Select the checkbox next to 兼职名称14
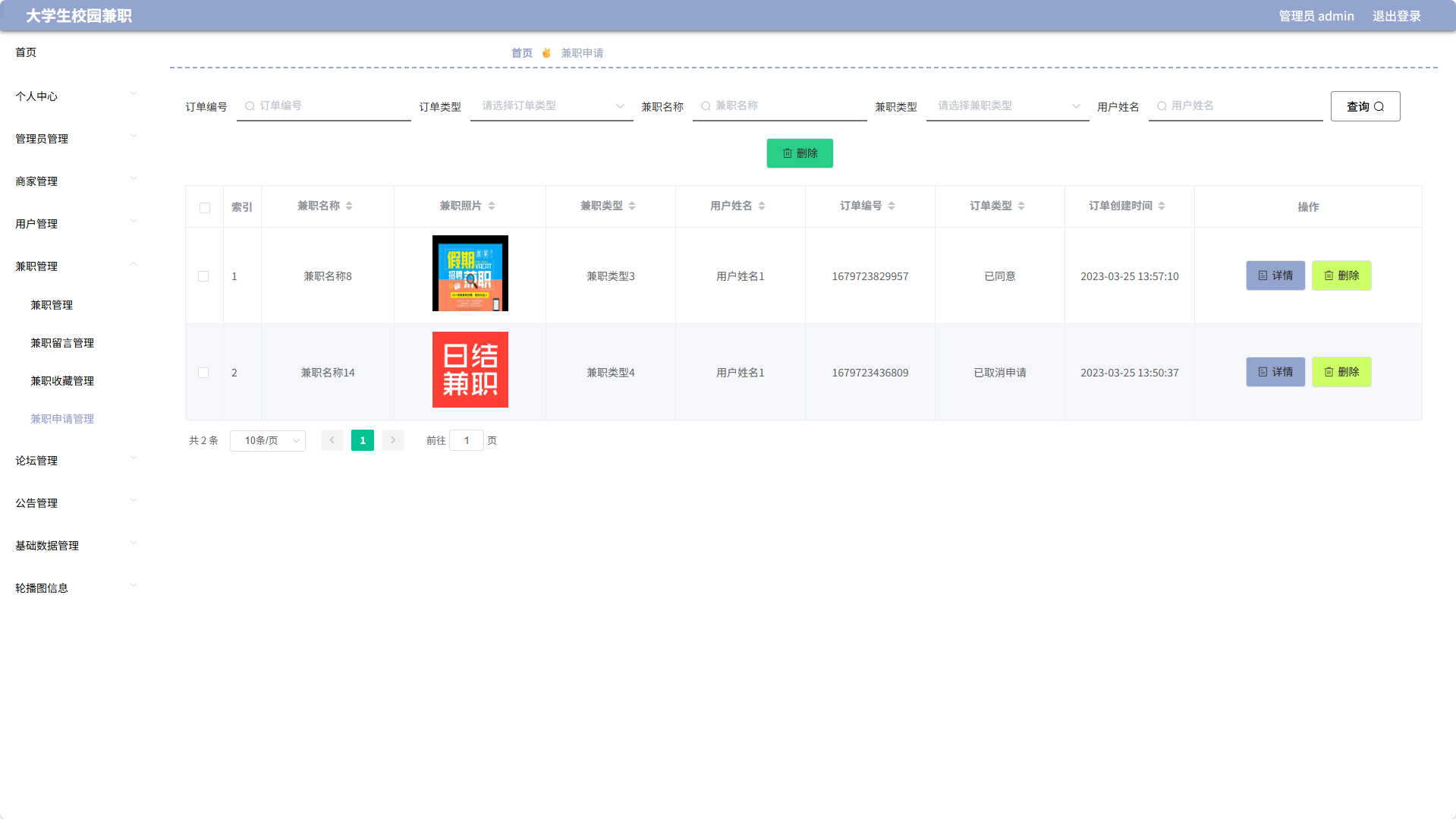 (203, 373)
